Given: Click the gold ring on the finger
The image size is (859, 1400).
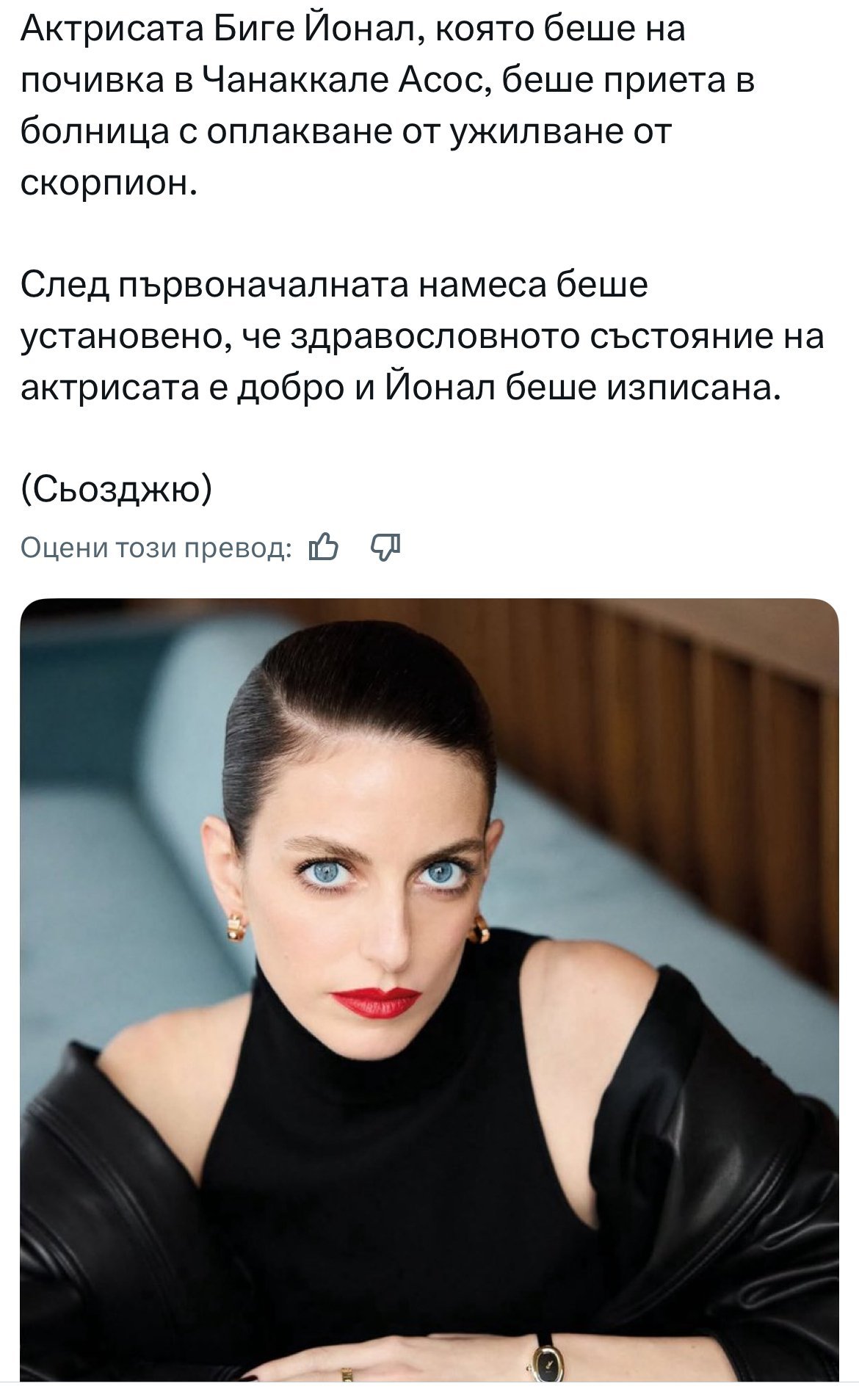Looking at the screenshot, I should coord(347,1373).
